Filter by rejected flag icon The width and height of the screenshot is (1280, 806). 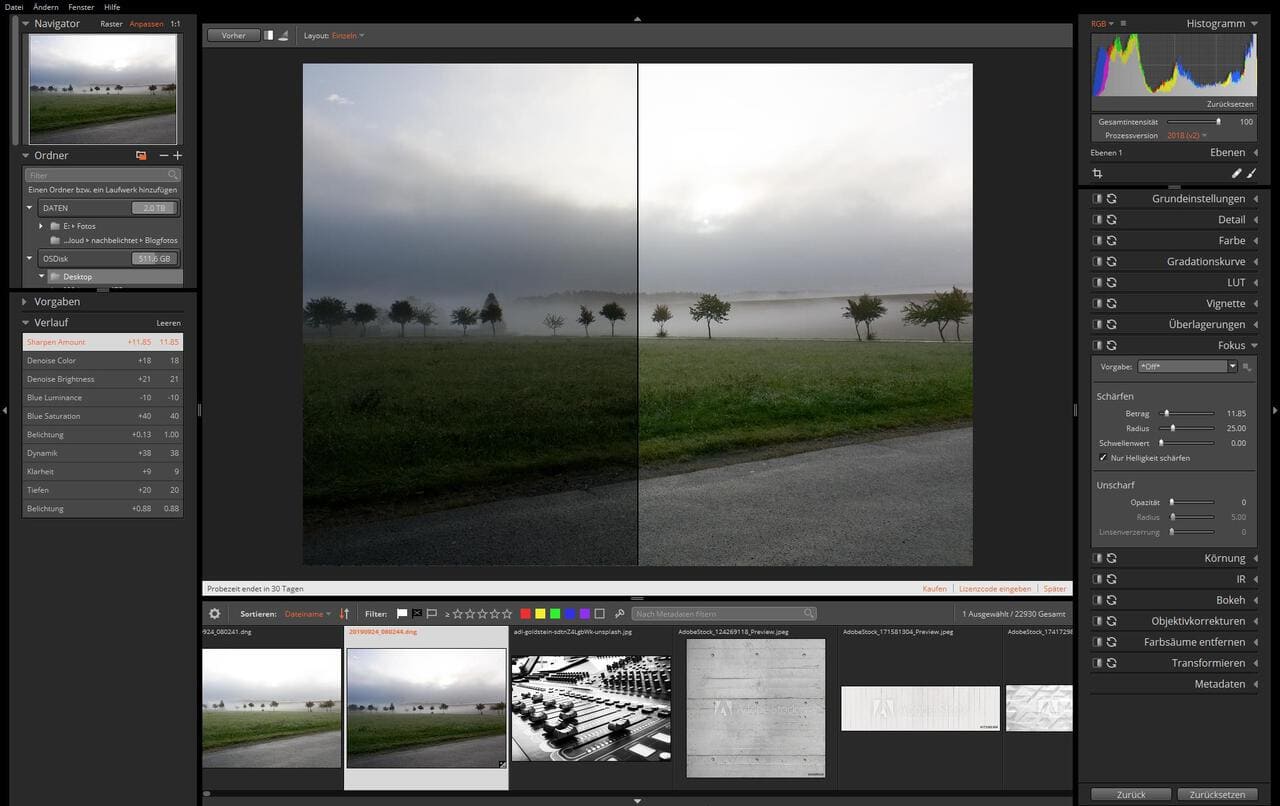[x=417, y=614]
